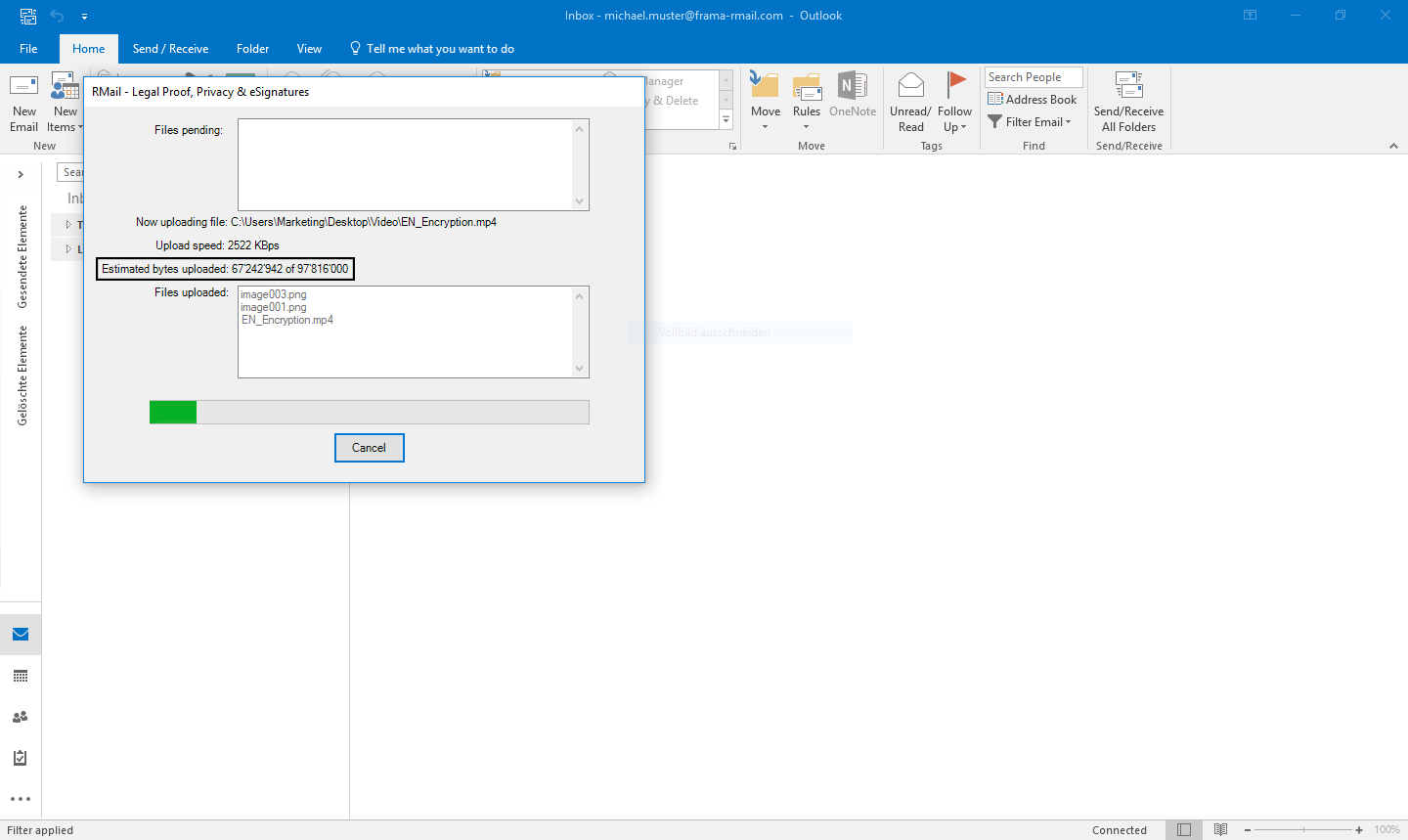The height and width of the screenshot is (840, 1408).
Task: Open the Calendar view in navigation bar
Action: click(x=21, y=676)
